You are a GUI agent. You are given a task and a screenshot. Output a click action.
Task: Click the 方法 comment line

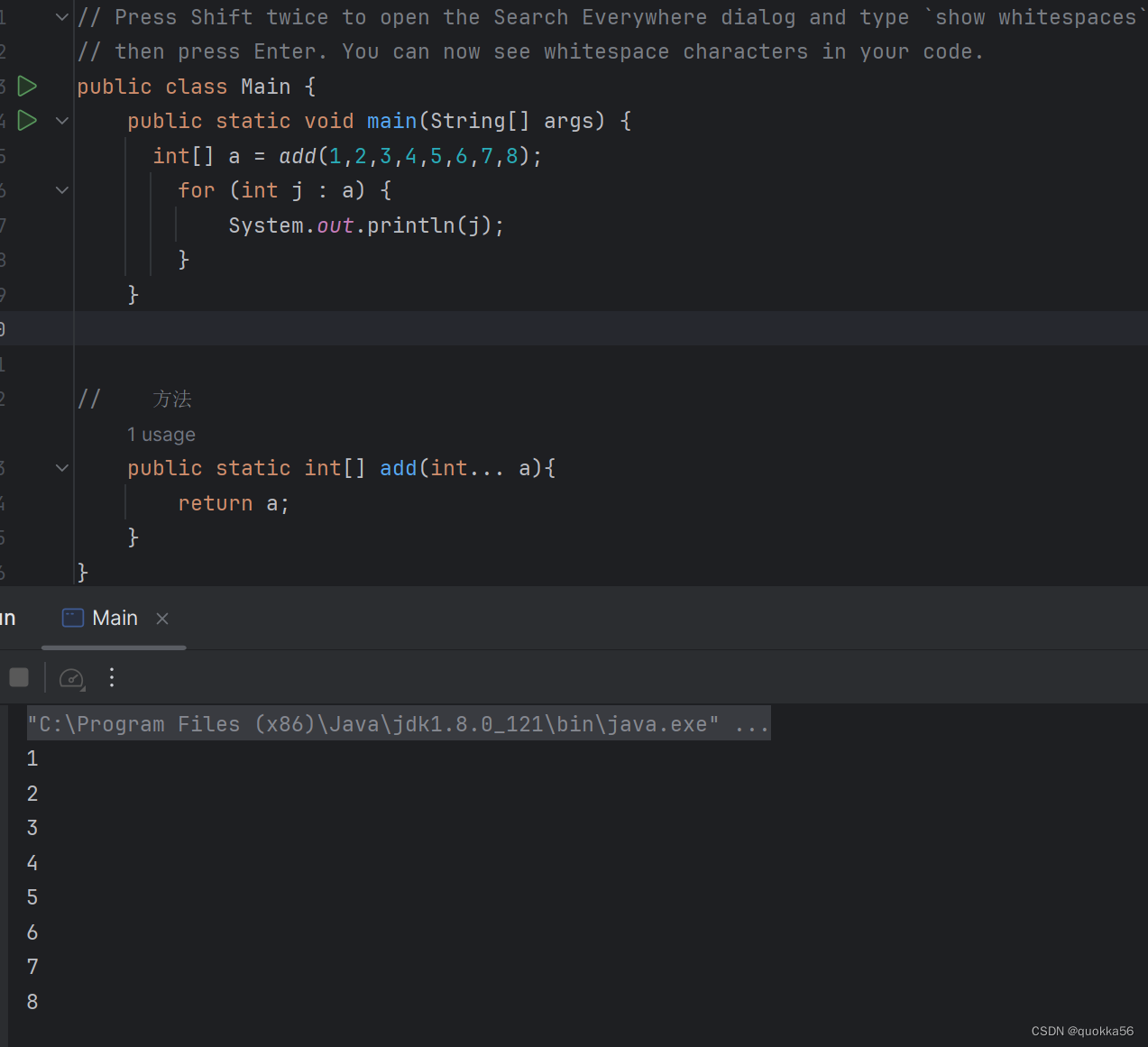coord(135,399)
